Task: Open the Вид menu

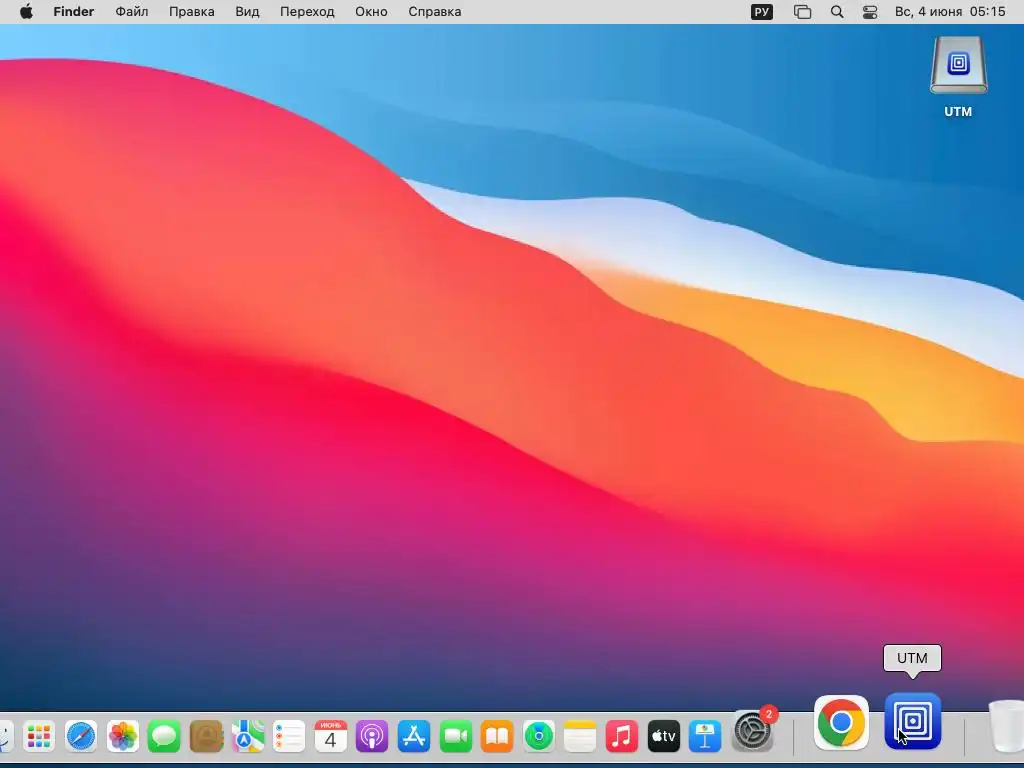Action: [247, 12]
